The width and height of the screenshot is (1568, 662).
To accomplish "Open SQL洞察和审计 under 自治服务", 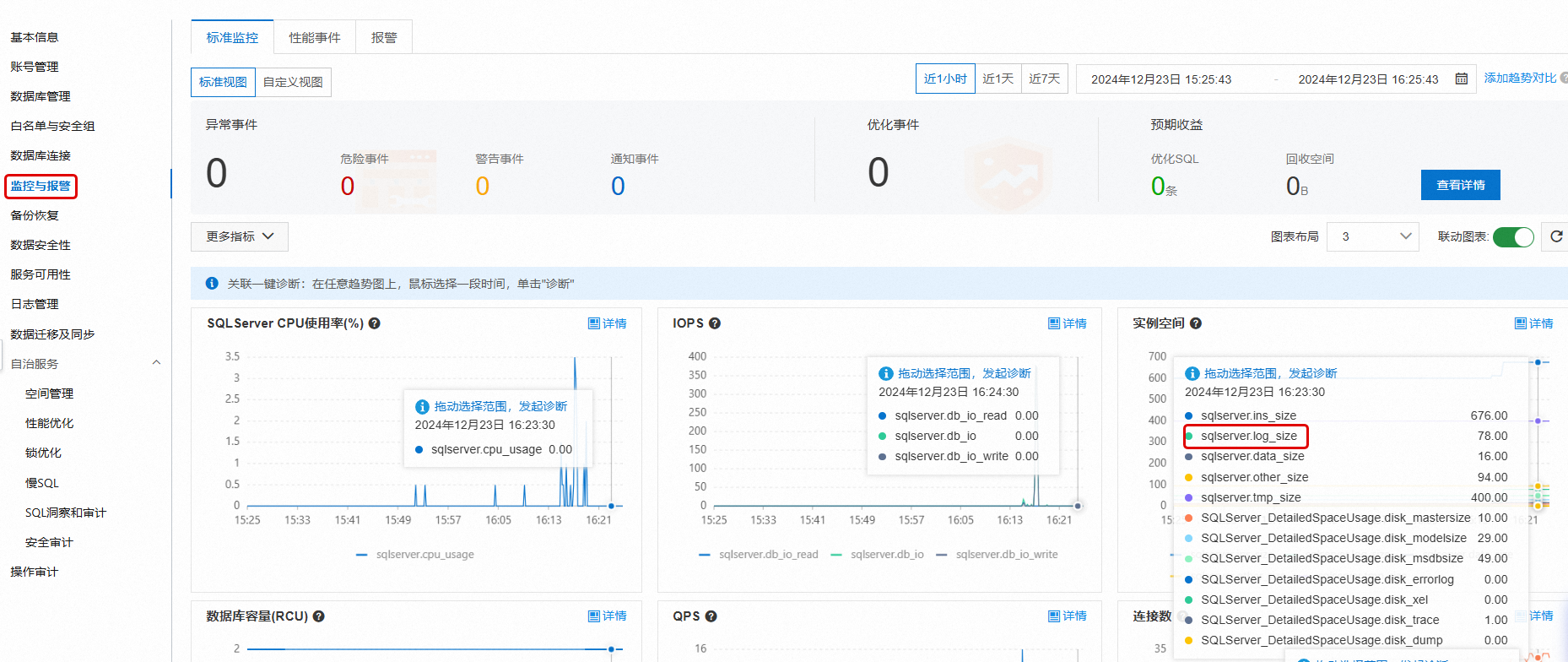I will [66, 513].
